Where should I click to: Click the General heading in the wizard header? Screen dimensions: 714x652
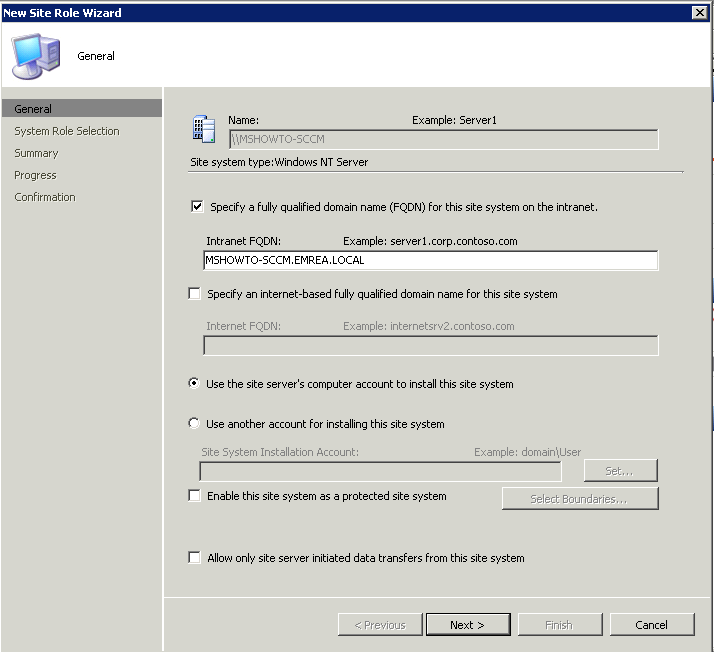coord(96,56)
